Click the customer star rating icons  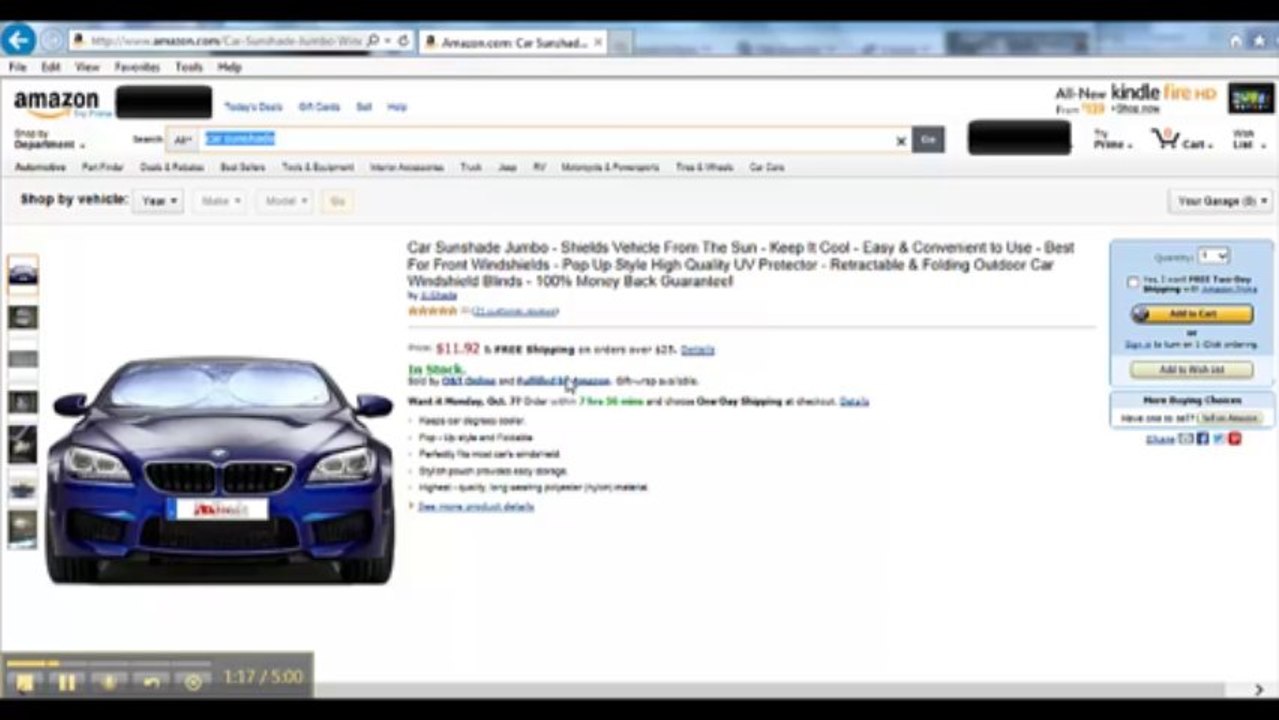pyautogui.click(x=432, y=311)
